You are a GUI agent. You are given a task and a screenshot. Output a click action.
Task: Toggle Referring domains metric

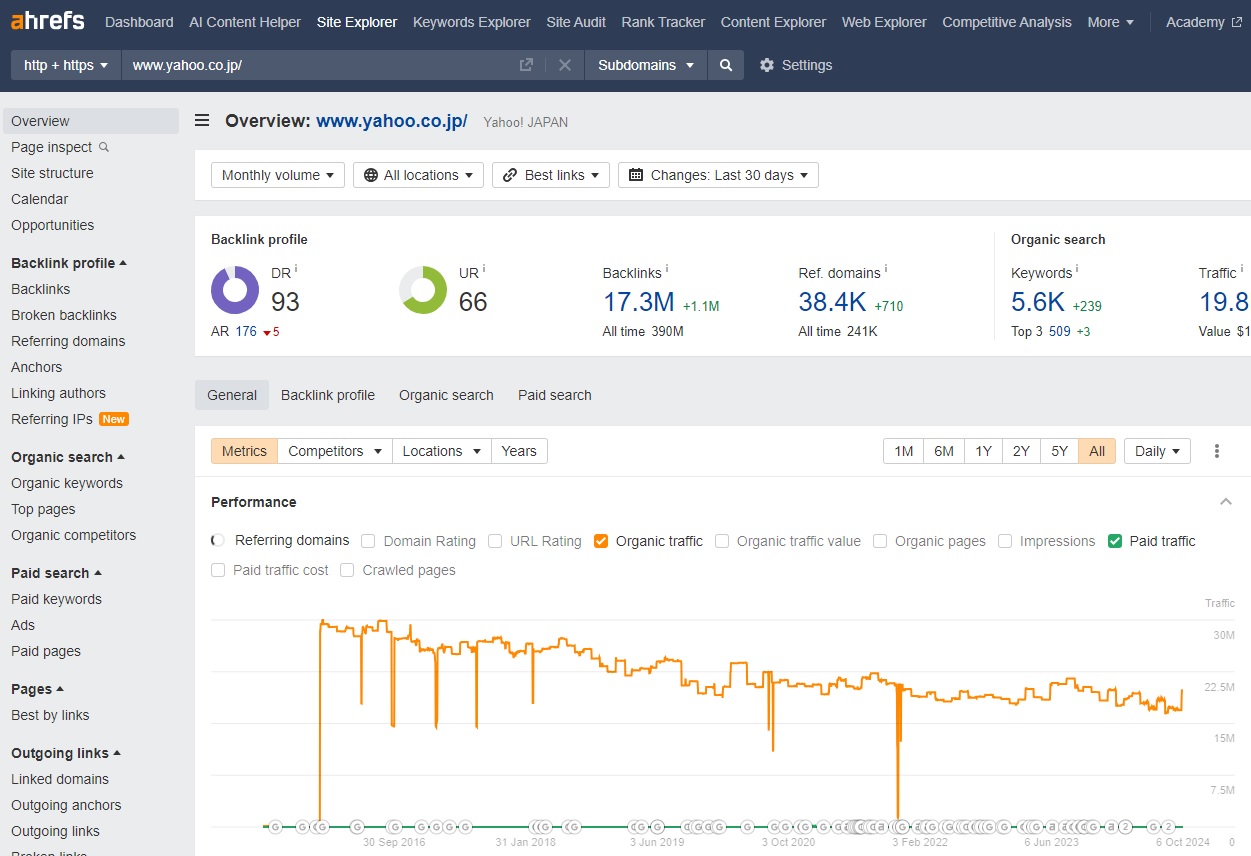tap(218, 541)
